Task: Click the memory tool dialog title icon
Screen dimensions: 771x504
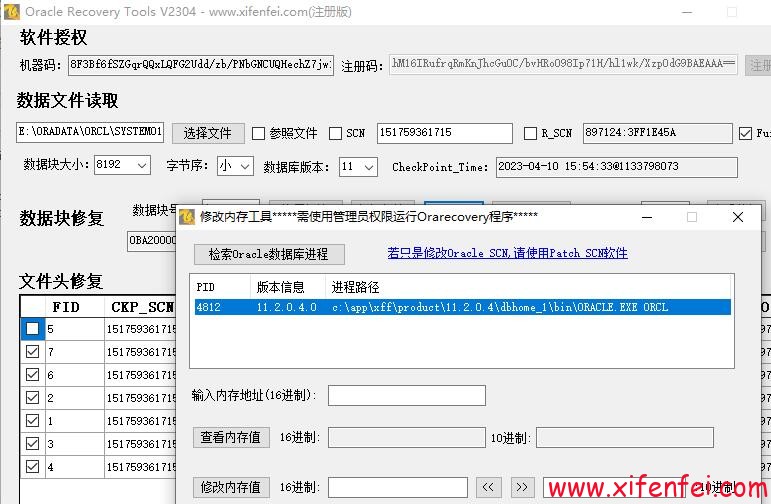Action: click(x=187, y=217)
